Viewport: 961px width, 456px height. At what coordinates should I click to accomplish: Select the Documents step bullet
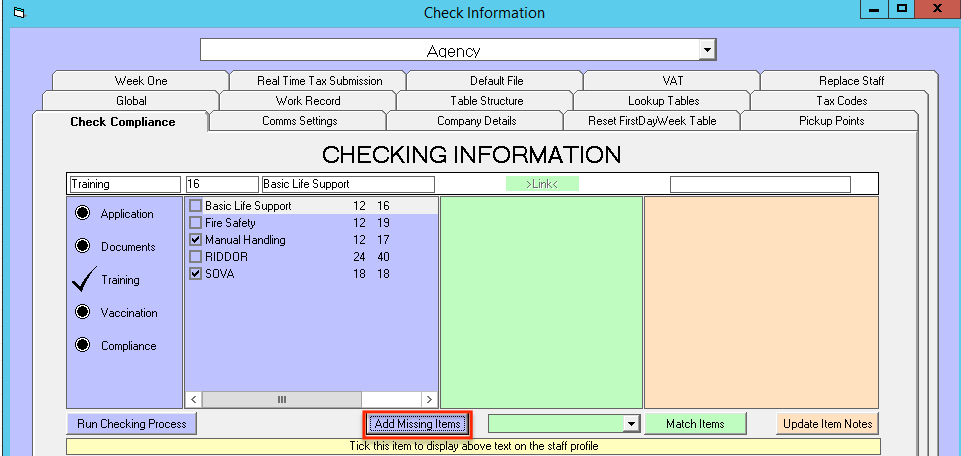[83, 247]
